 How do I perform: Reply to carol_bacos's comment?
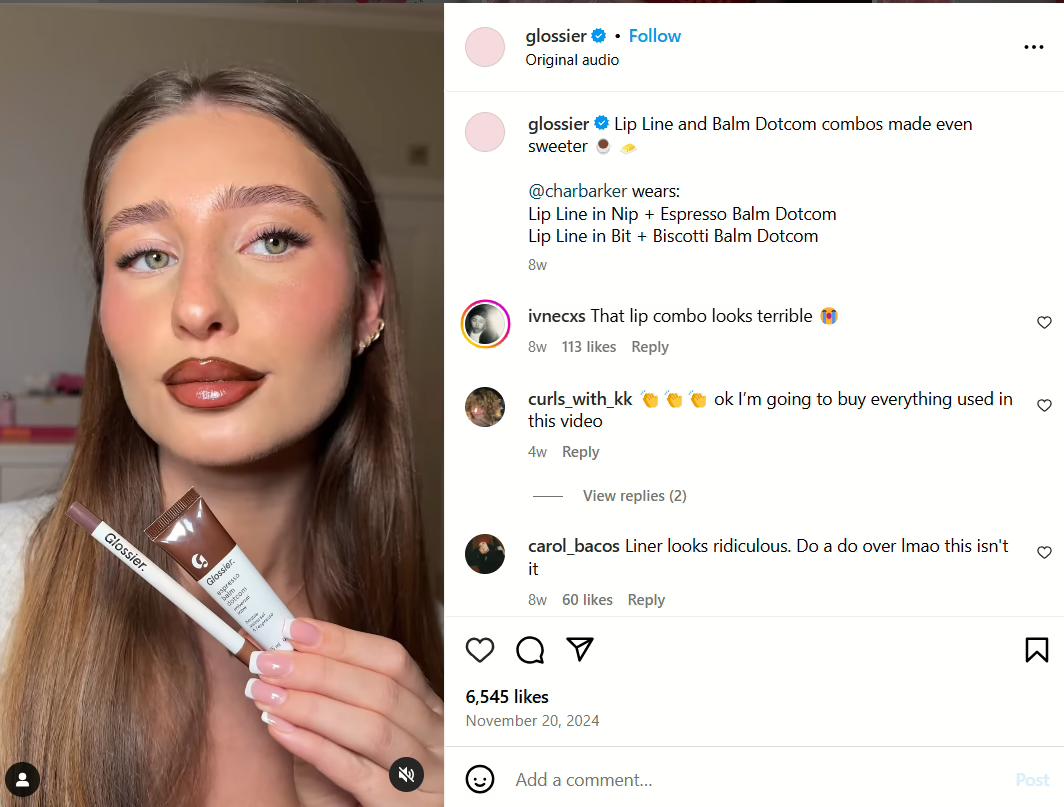click(x=646, y=600)
